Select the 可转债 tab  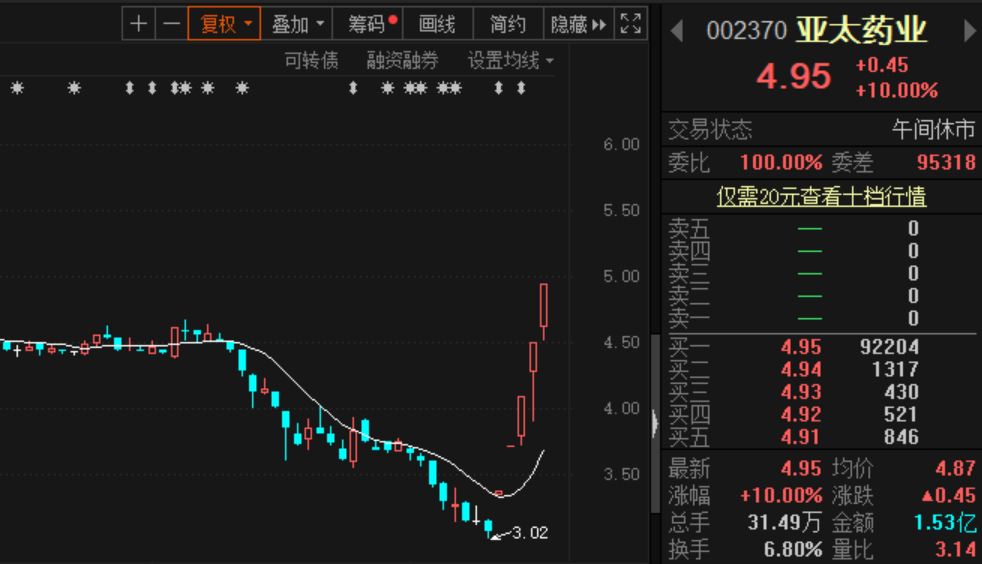pyautogui.click(x=311, y=61)
